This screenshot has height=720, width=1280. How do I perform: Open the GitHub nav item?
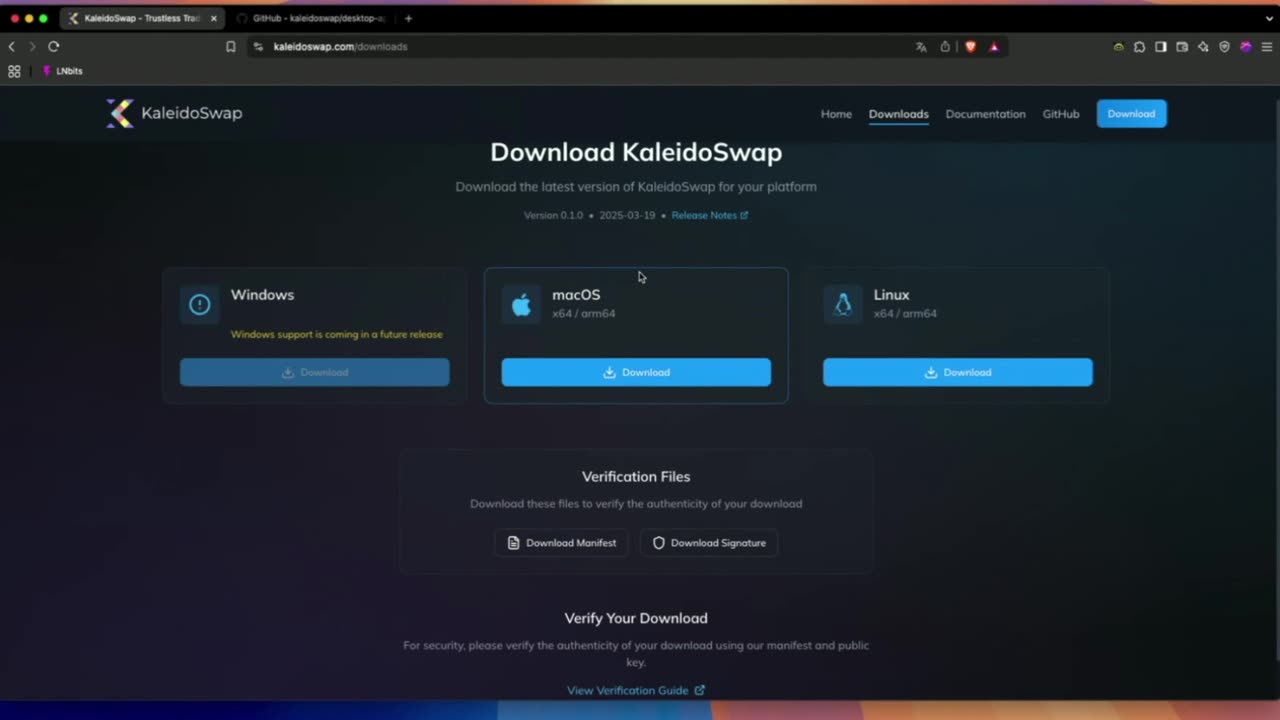click(1061, 114)
